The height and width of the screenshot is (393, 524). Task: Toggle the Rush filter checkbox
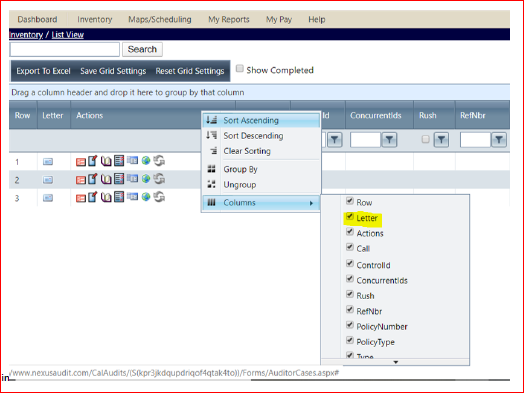point(425,139)
